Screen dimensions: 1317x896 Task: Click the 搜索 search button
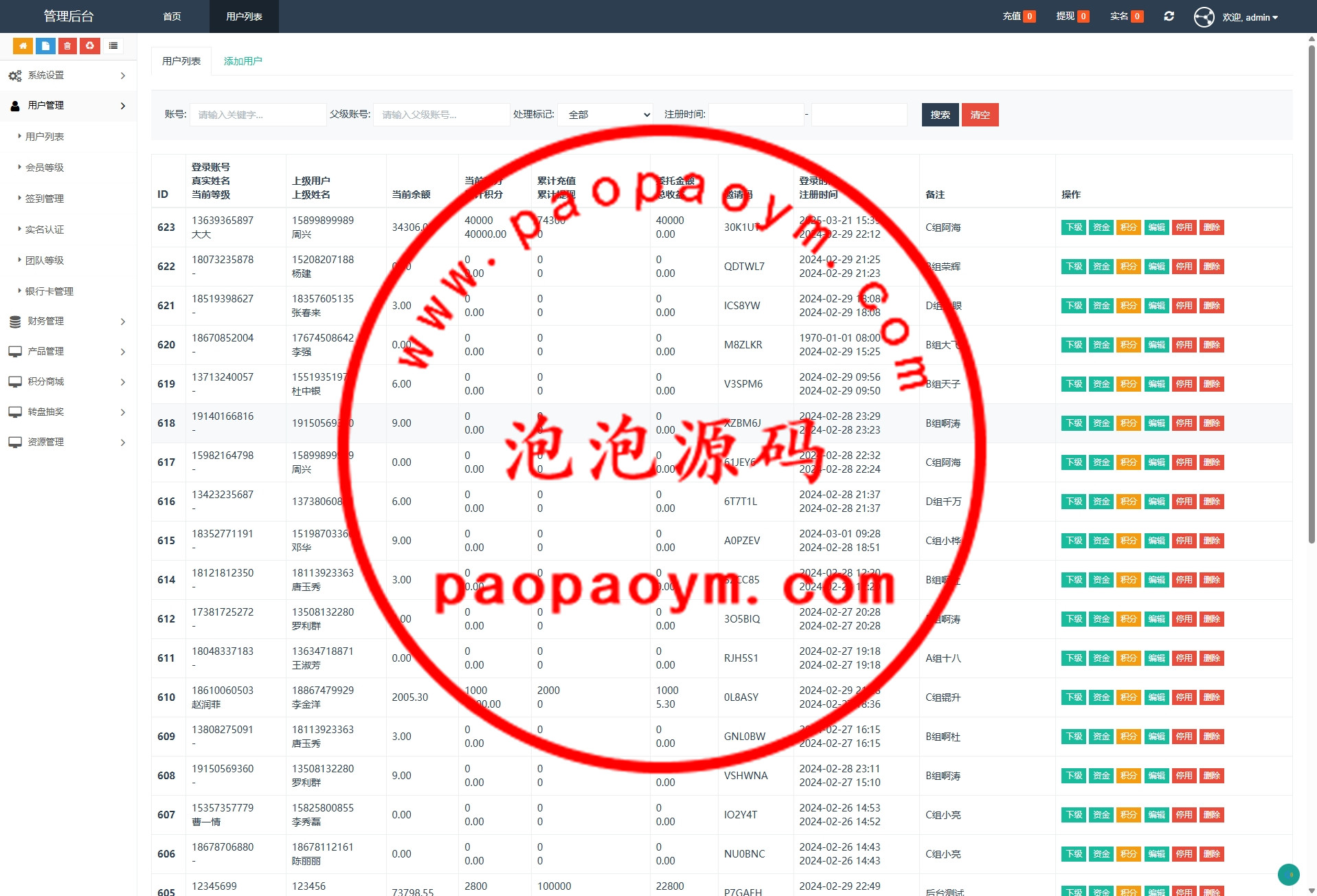[x=940, y=115]
